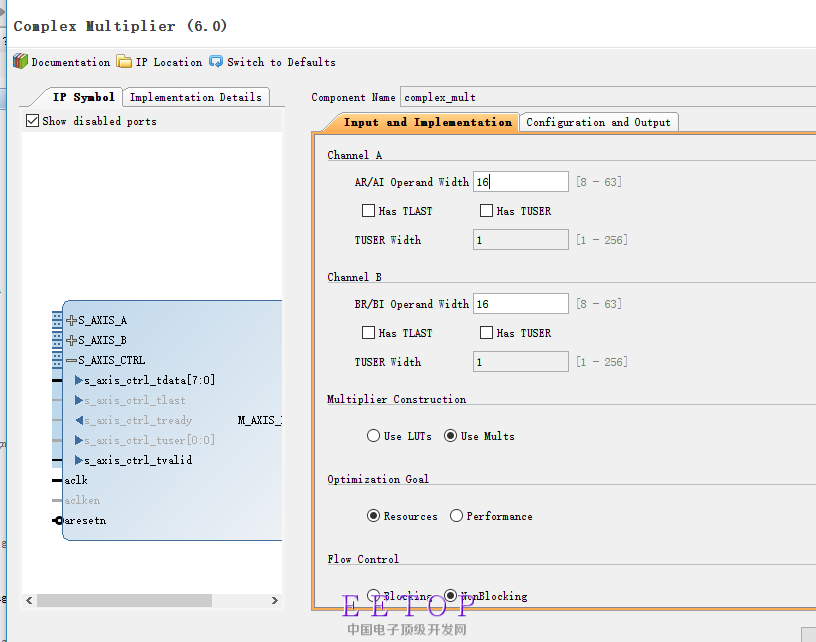Expand the S_AXIS_A interface

(x=71, y=320)
